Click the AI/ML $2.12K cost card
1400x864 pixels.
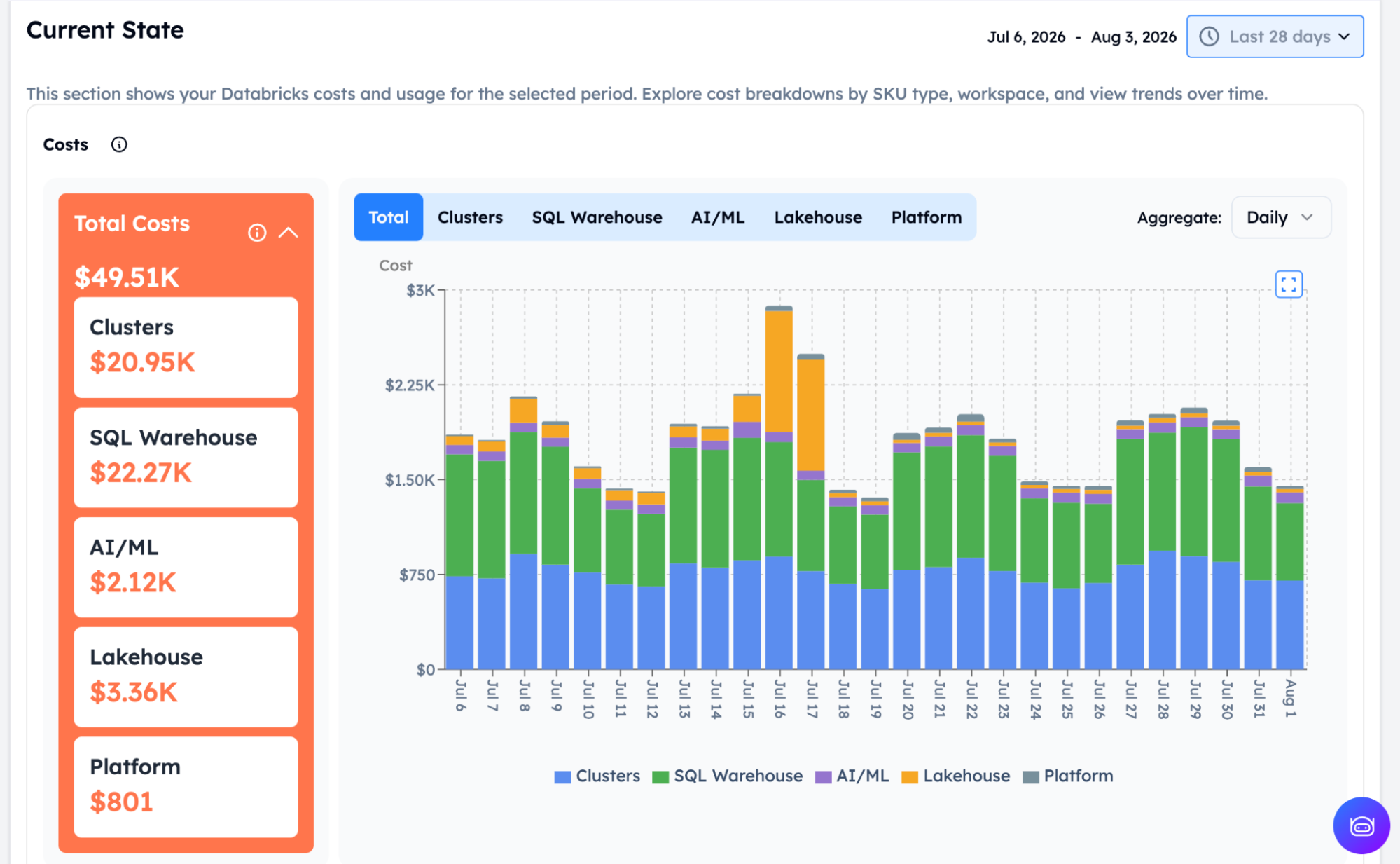tap(186, 567)
